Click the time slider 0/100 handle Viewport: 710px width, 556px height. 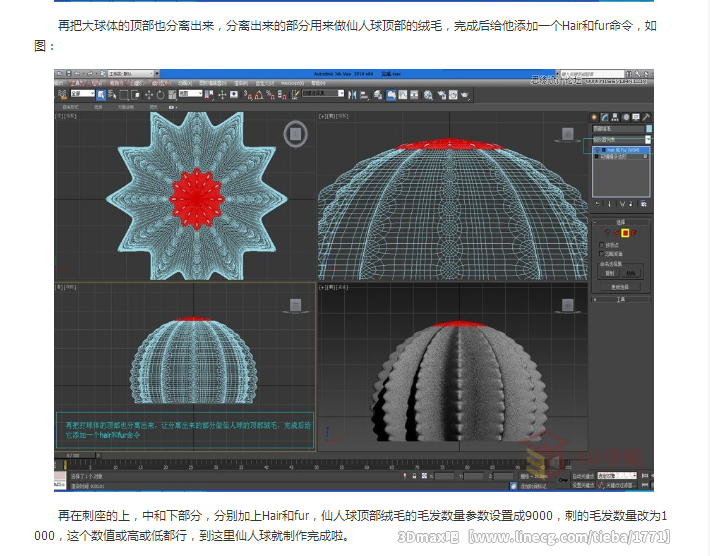[77, 455]
